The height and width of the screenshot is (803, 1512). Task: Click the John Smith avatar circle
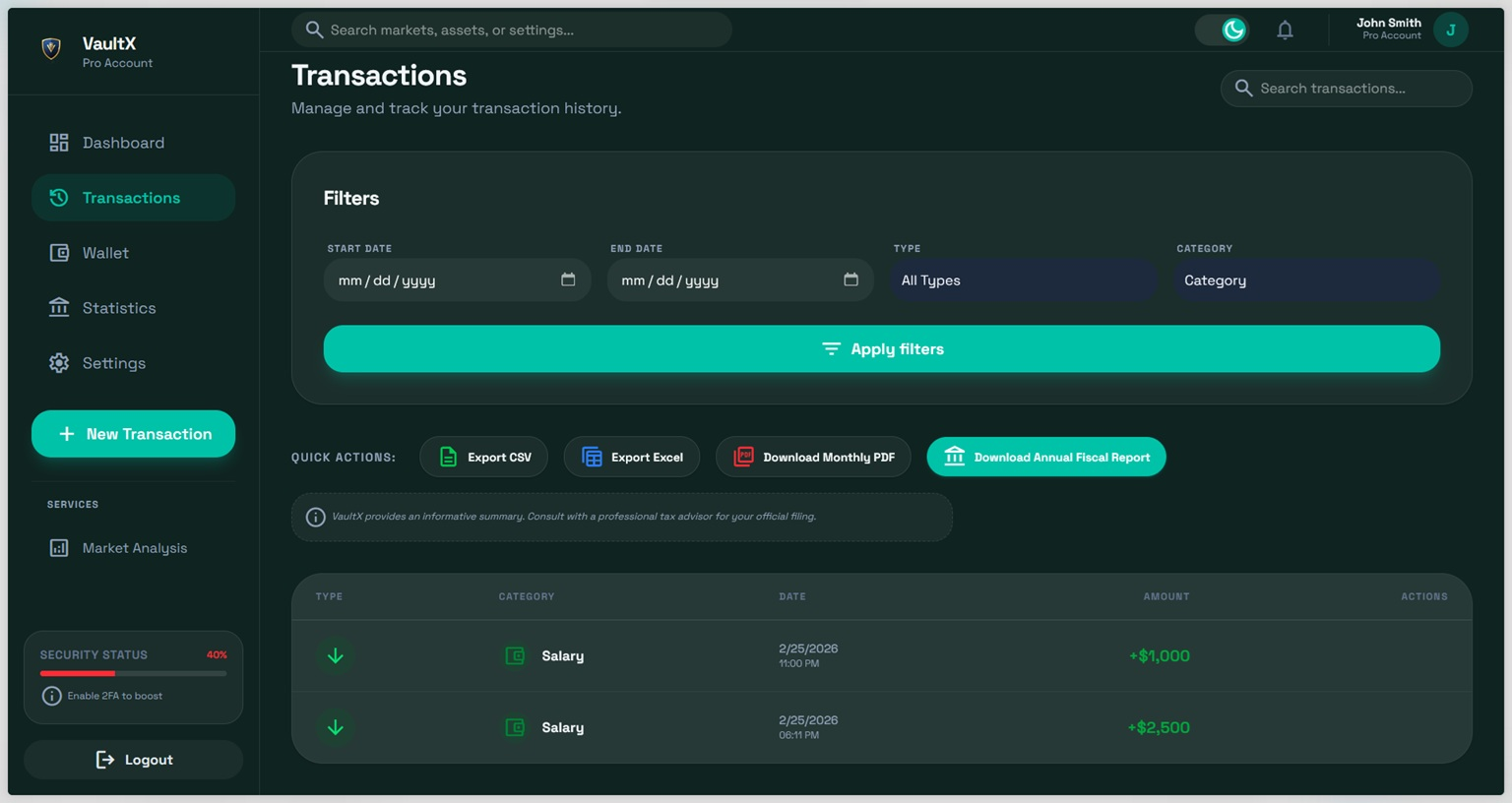click(1451, 30)
